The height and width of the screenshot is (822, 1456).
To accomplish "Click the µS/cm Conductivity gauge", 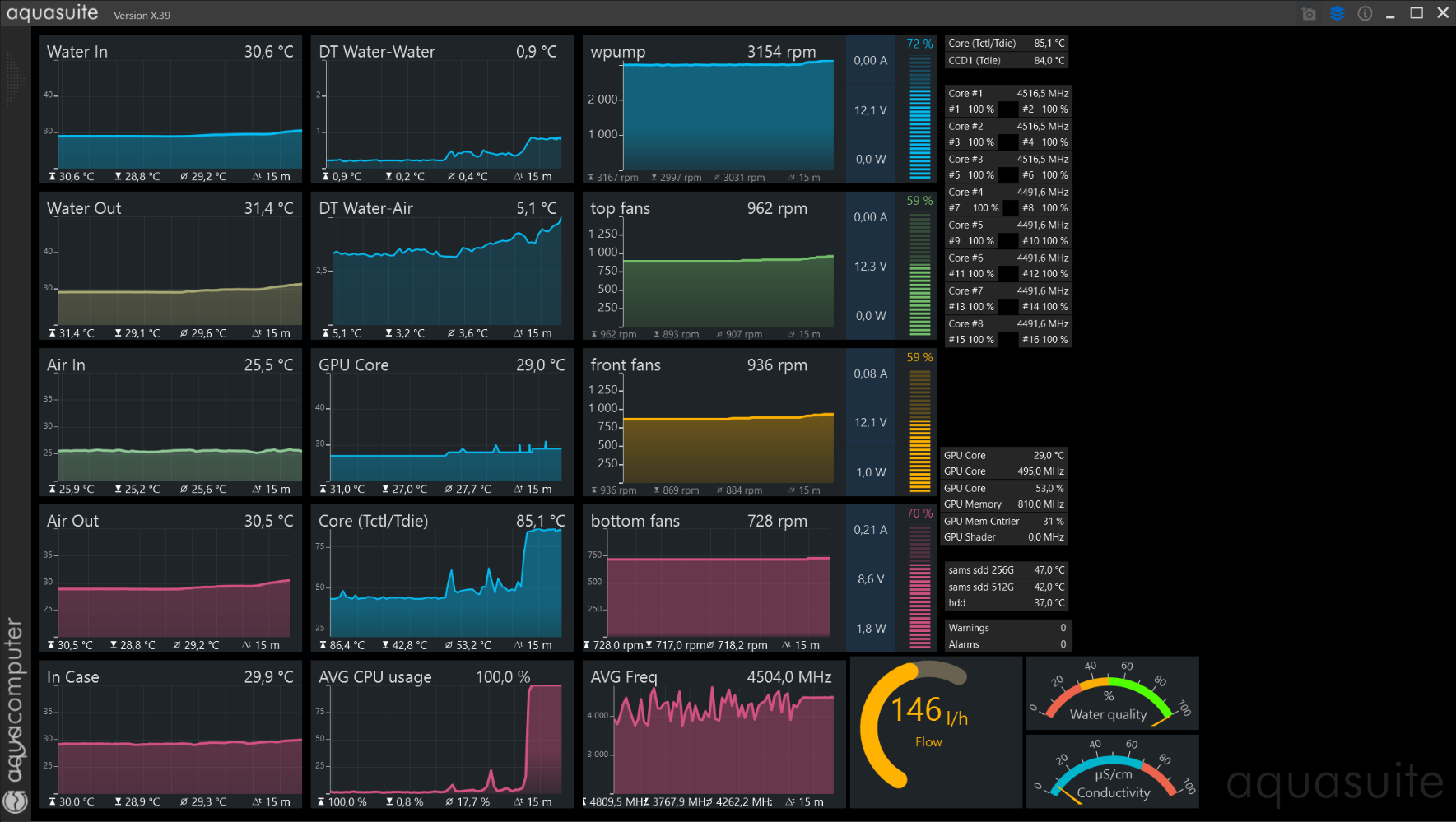I will pyautogui.click(x=1112, y=771).
